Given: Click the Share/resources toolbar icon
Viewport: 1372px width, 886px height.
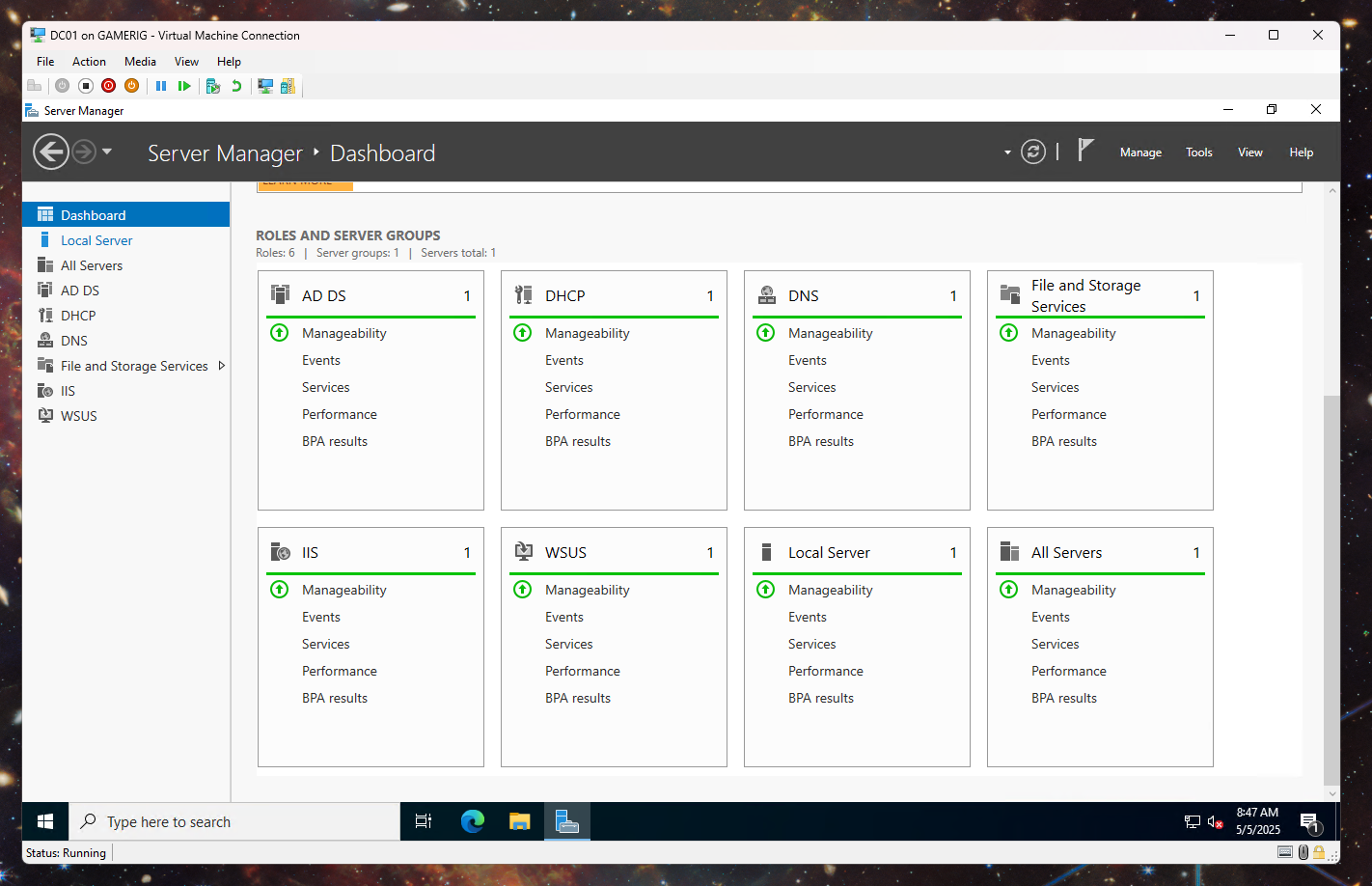Looking at the screenshot, I should pyautogui.click(x=288, y=86).
